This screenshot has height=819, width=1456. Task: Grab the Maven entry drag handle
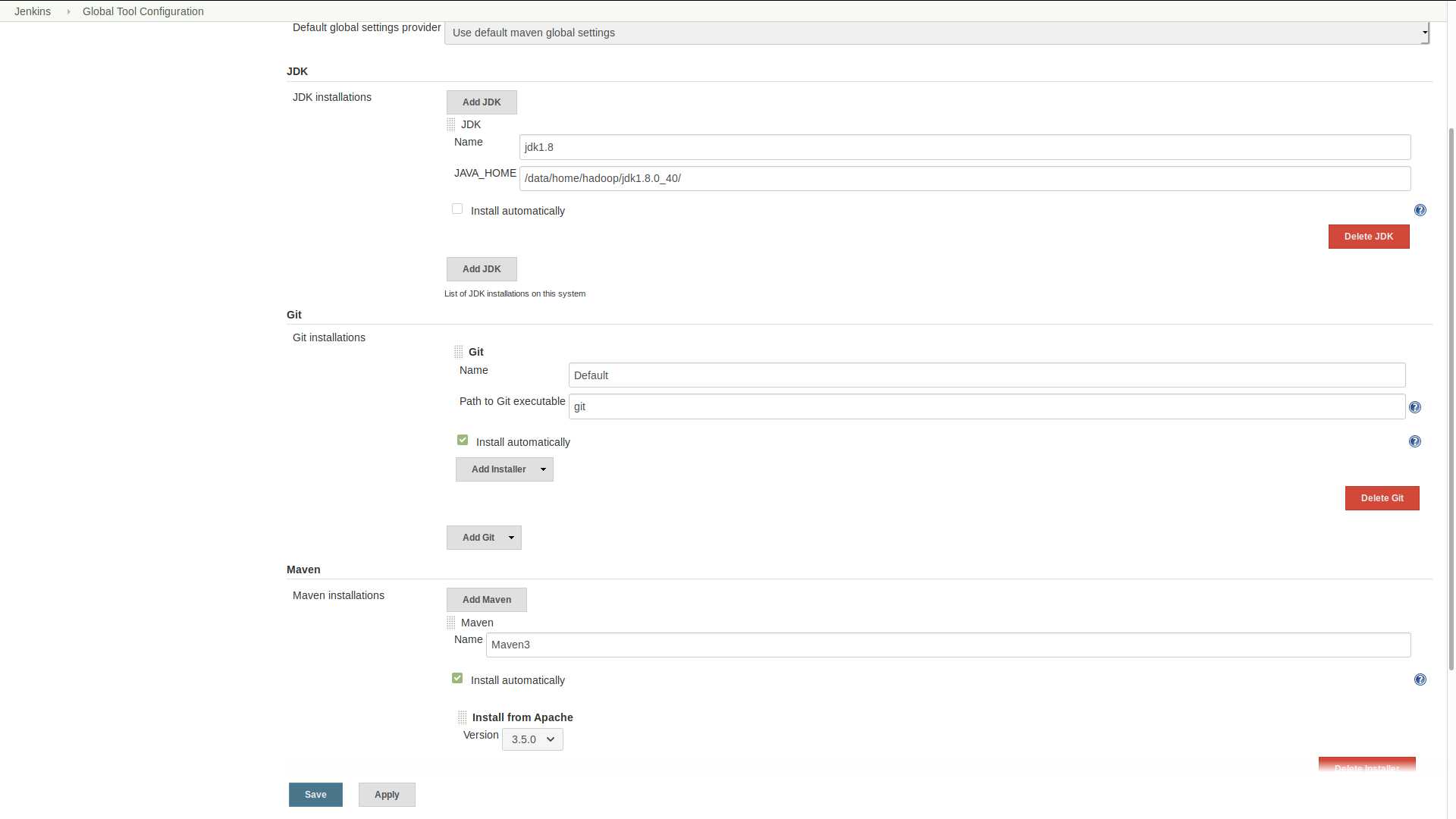451,623
